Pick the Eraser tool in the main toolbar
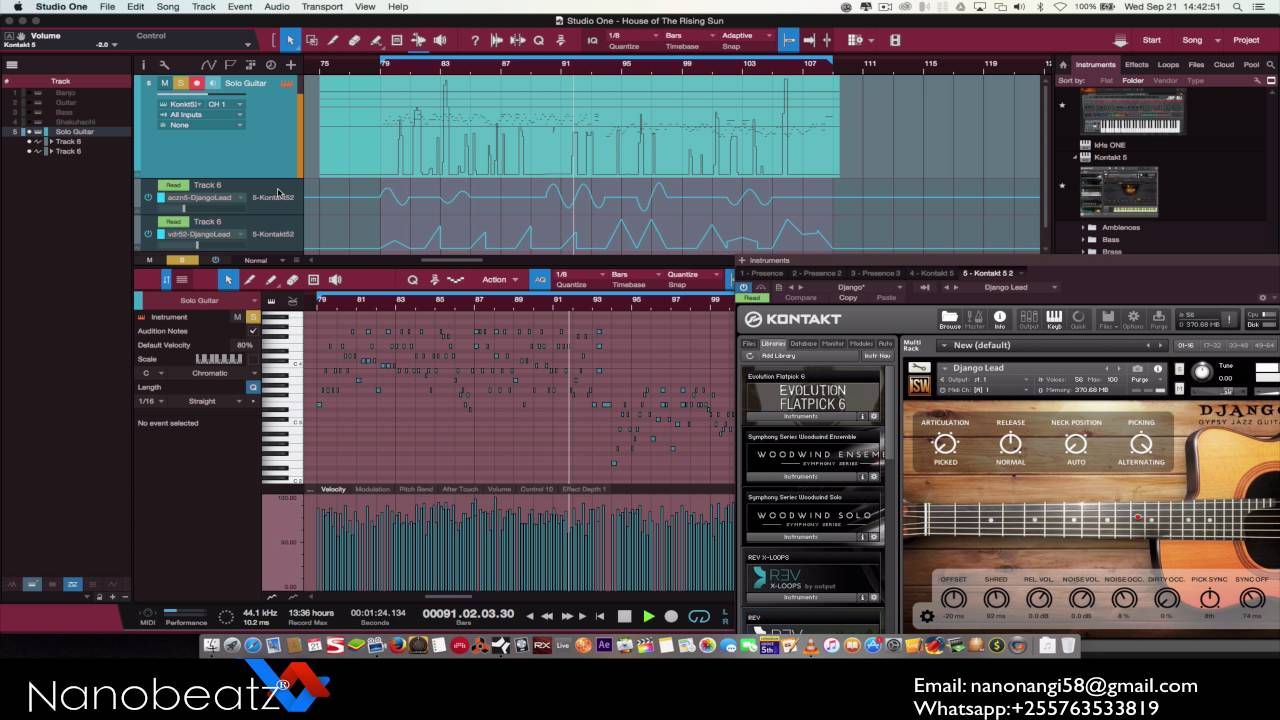The height and width of the screenshot is (720, 1280). click(x=354, y=40)
